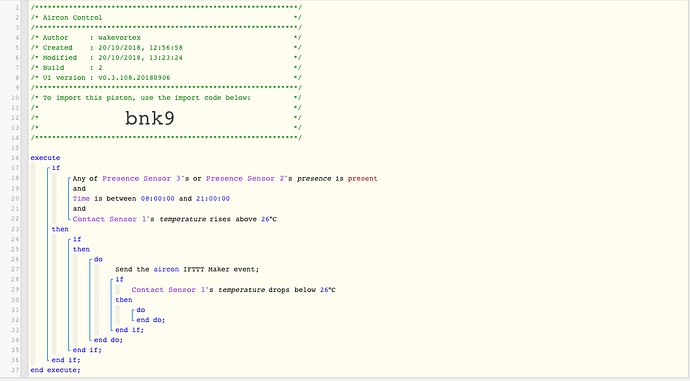Select the 21:00:00 end time

pos(213,199)
